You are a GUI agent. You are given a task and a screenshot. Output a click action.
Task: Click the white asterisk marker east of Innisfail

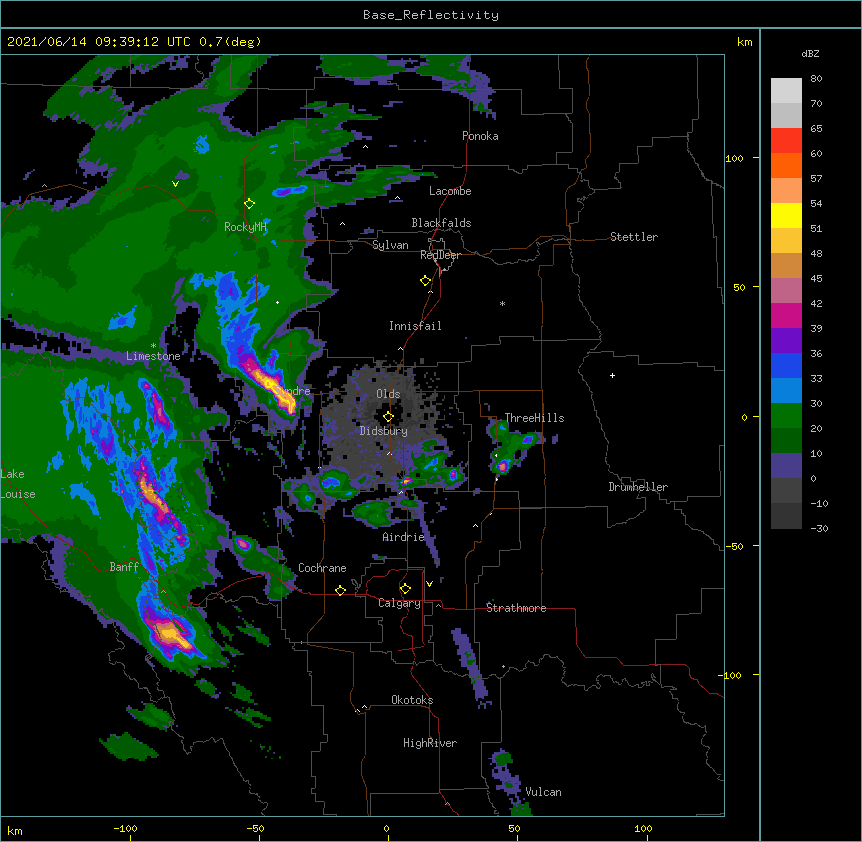(502, 304)
